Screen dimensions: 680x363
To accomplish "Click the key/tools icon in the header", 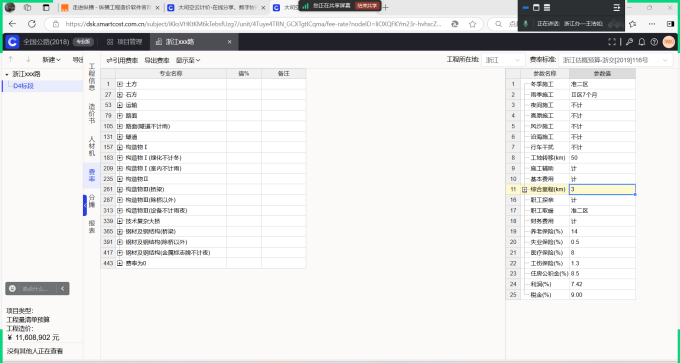I will 629,42.
